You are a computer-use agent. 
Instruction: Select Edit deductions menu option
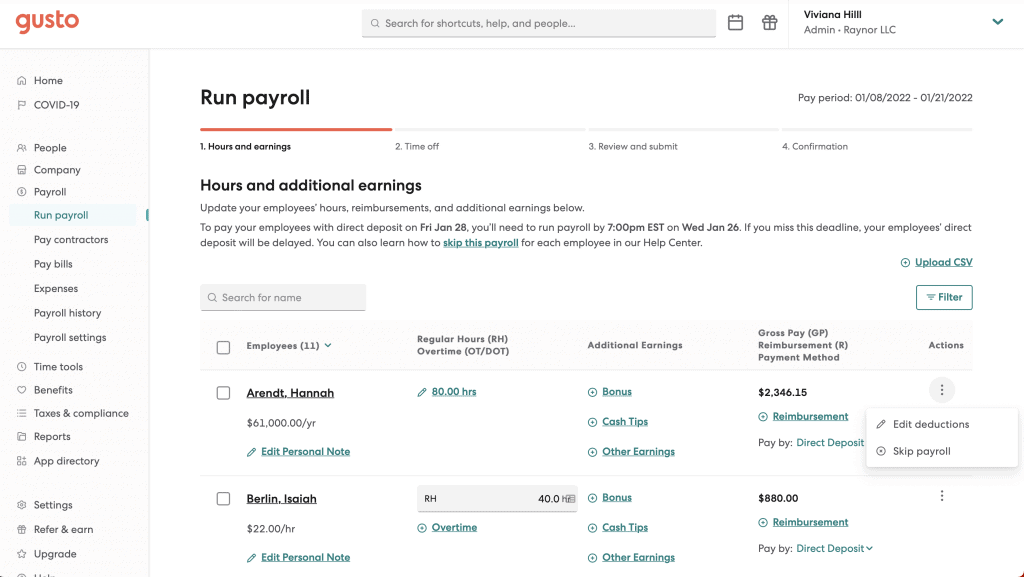(930, 424)
